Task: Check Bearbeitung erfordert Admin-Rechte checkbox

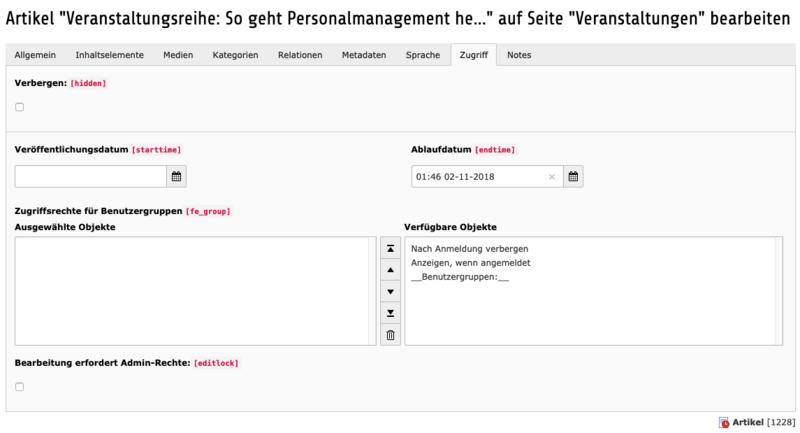Action: coord(20,387)
